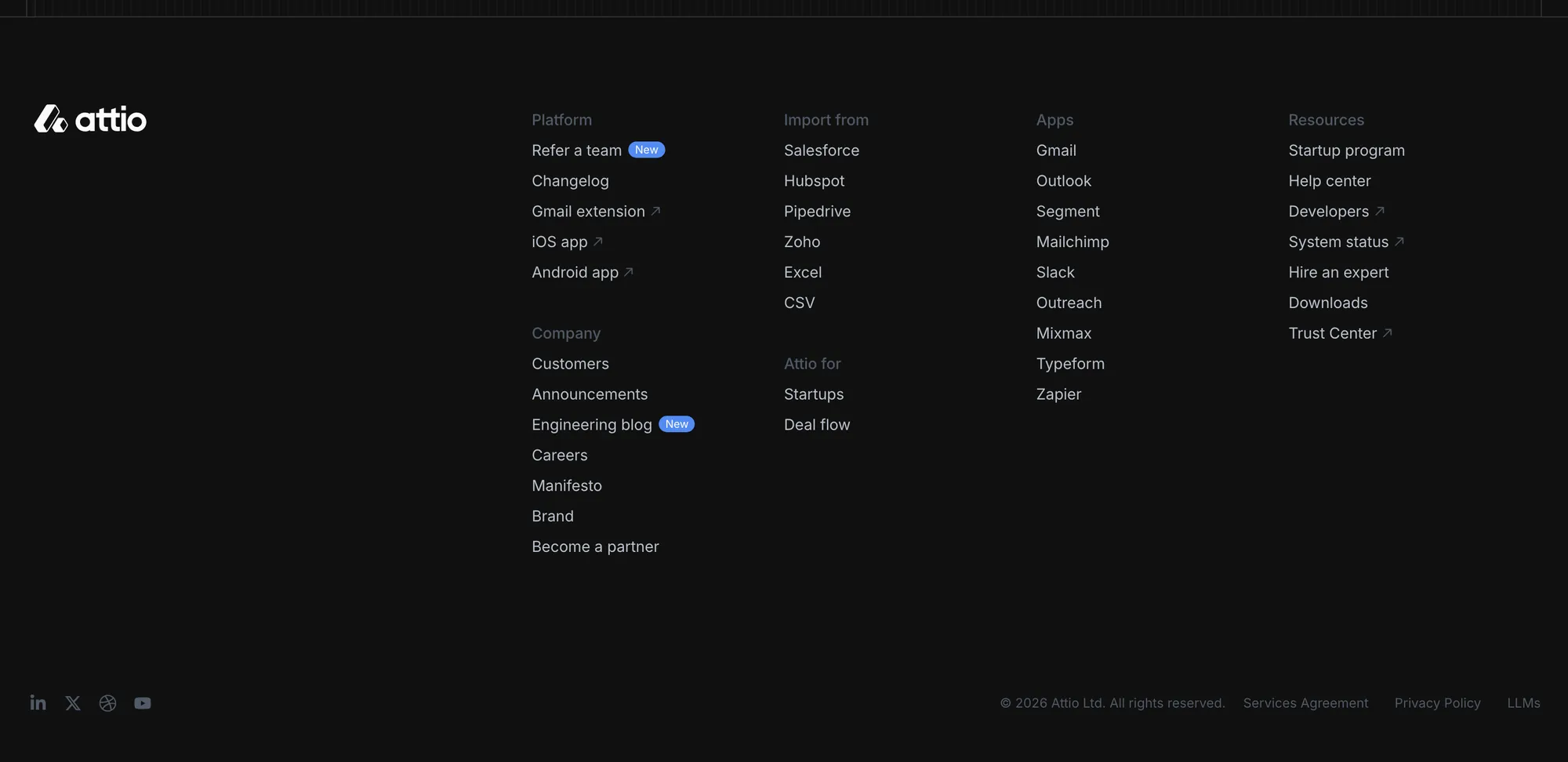This screenshot has height=762, width=1568.
Task: Open import from CSV link
Action: [x=799, y=303]
